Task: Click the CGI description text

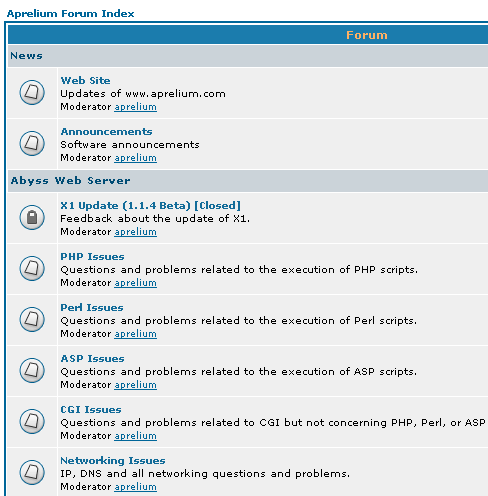Action: pyautogui.click(x=273, y=423)
